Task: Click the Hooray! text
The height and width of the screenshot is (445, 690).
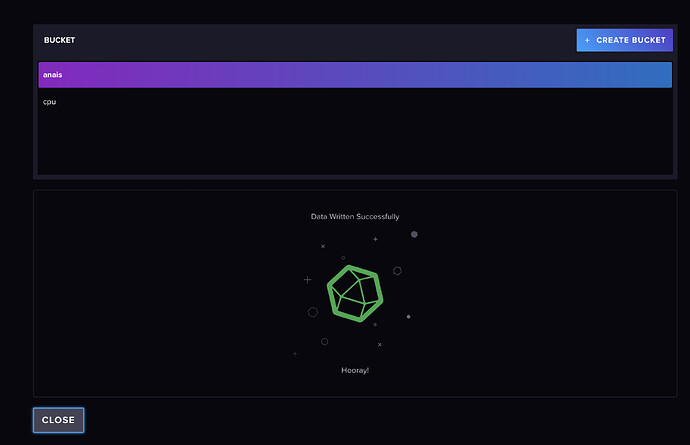Action: [x=355, y=370]
